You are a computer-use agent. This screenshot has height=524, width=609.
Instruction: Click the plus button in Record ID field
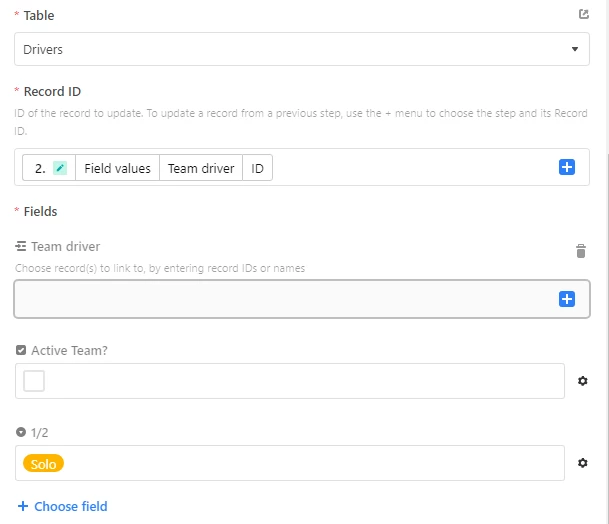[x=567, y=167]
